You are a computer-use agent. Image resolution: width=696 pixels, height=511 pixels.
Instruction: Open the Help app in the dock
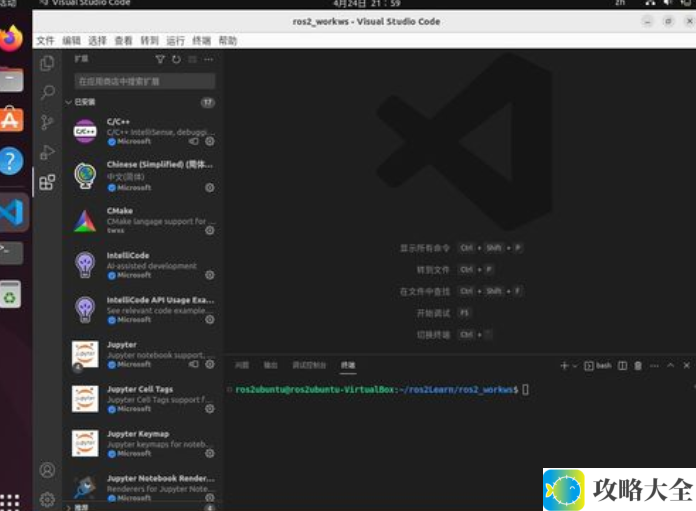(12, 161)
